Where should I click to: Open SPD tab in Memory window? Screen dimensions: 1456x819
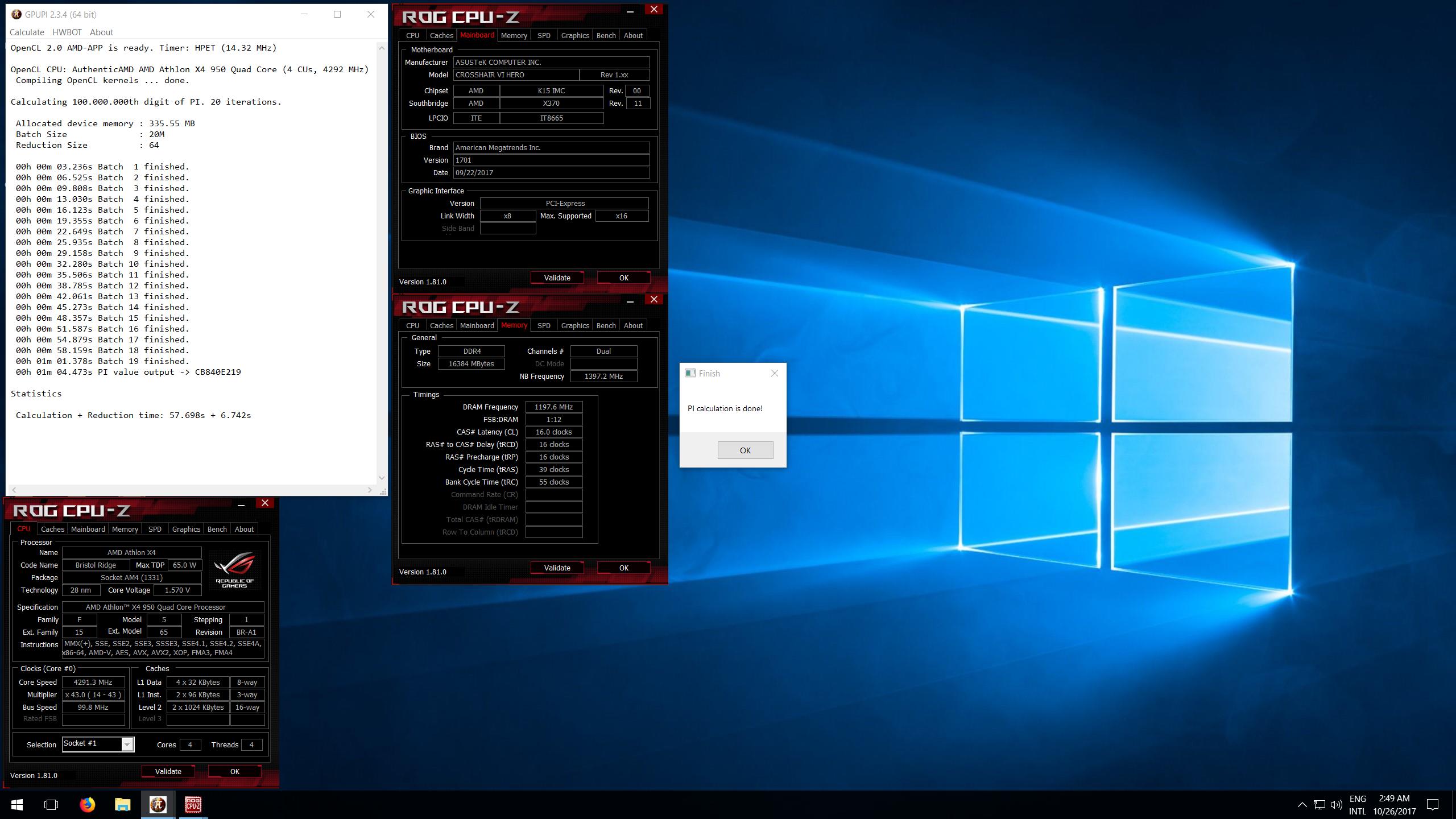pyautogui.click(x=544, y=325)
